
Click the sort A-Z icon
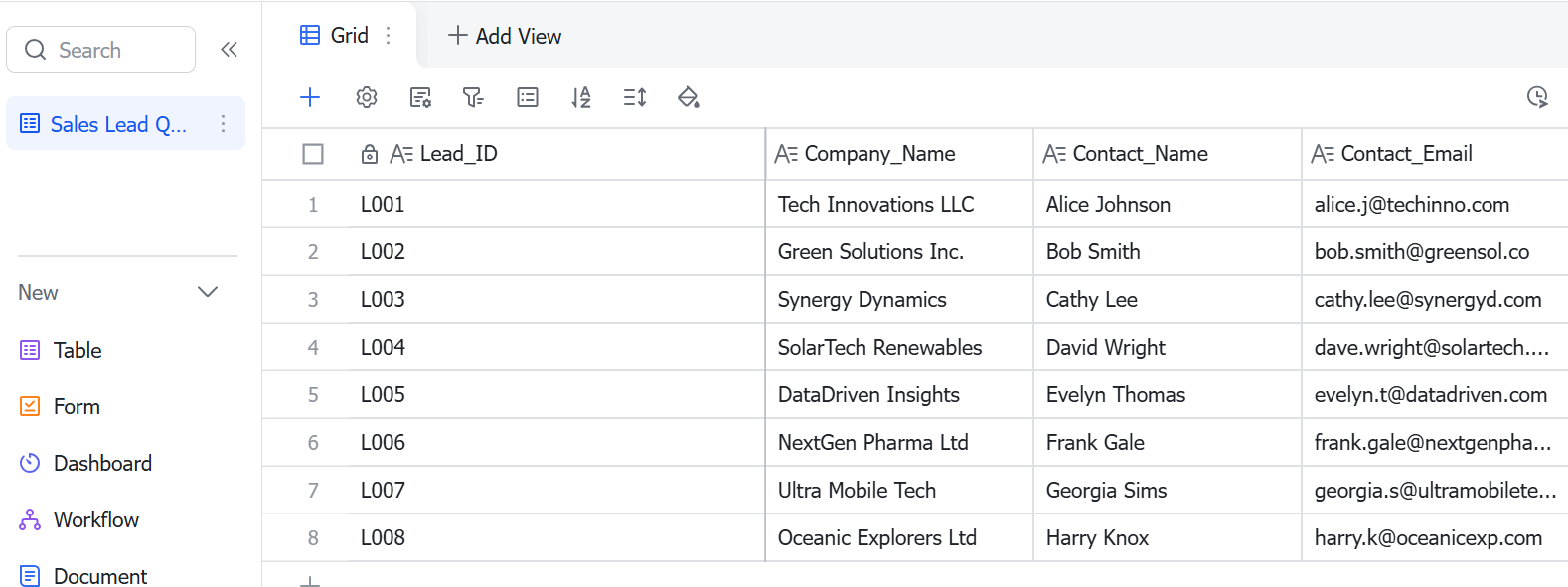click(x=581, y=97)
